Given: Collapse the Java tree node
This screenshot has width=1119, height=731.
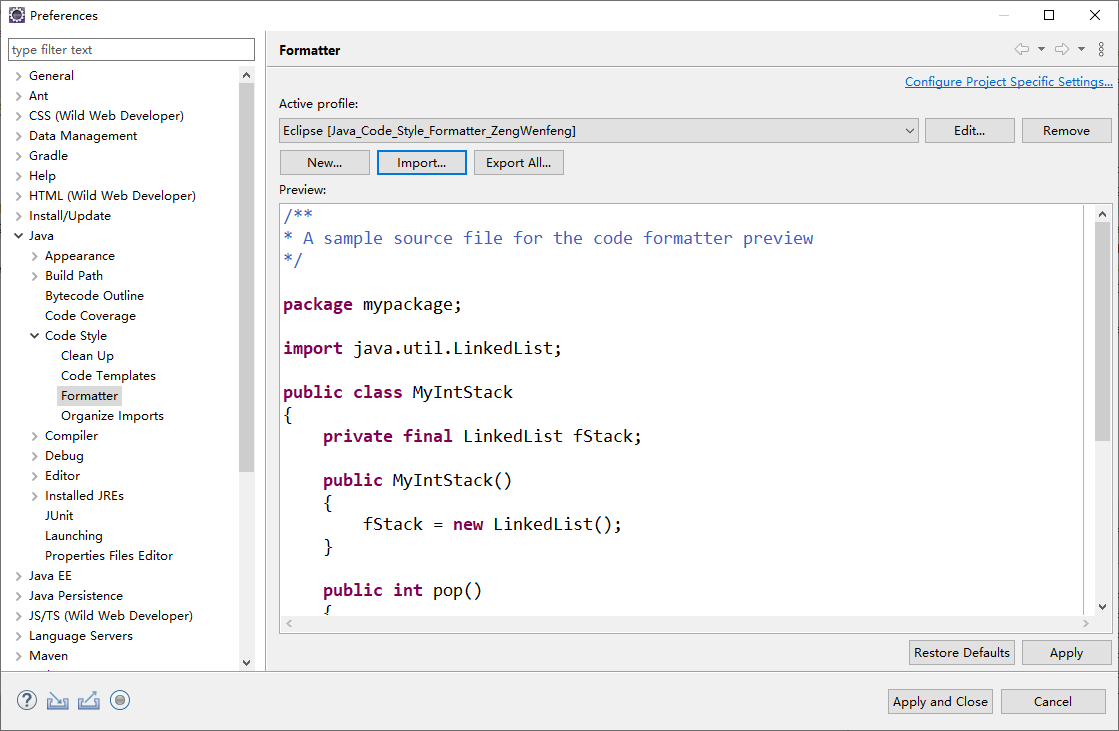Looking at the screenshot, I should 19,236.
